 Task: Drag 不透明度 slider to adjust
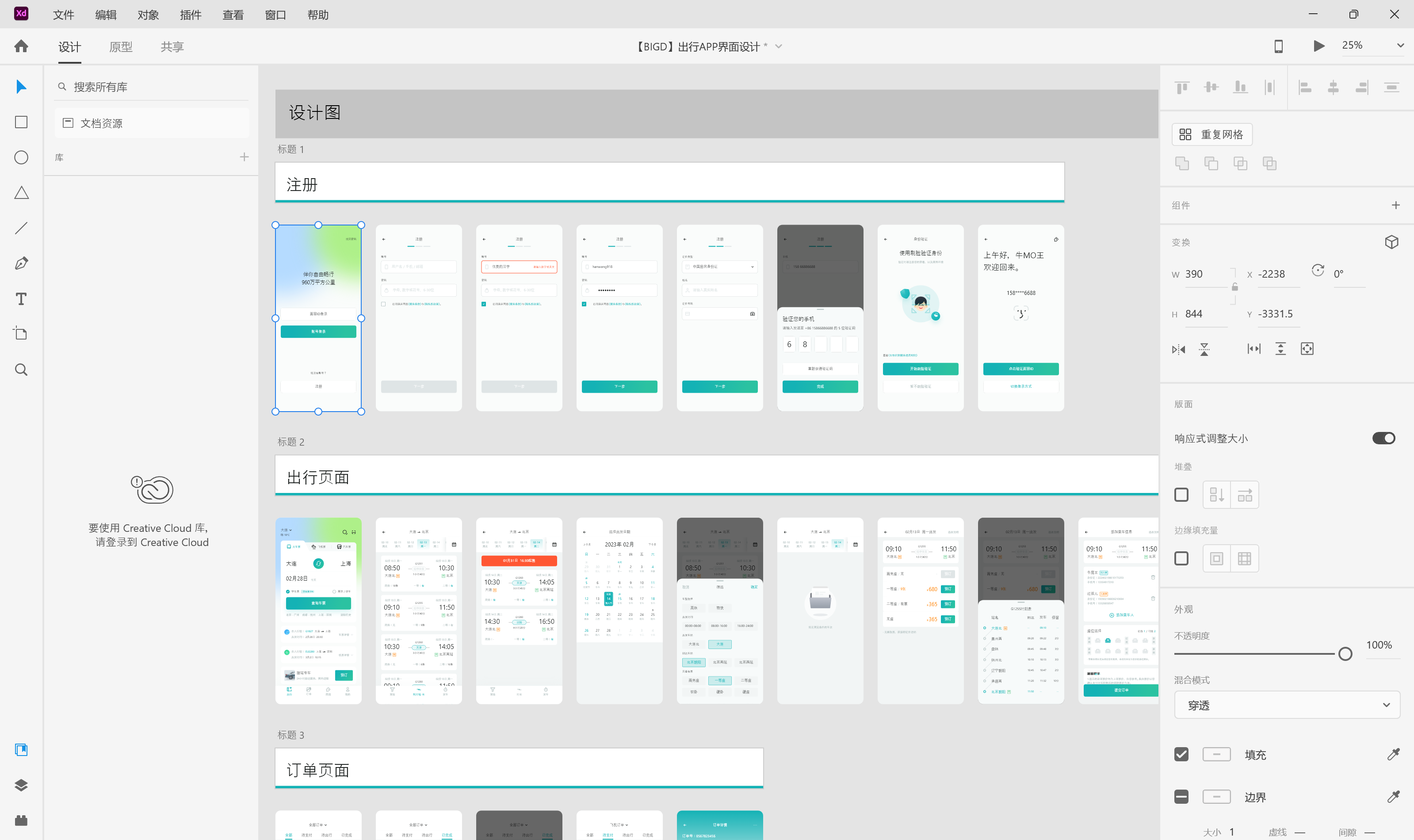tap(1346, 654)
